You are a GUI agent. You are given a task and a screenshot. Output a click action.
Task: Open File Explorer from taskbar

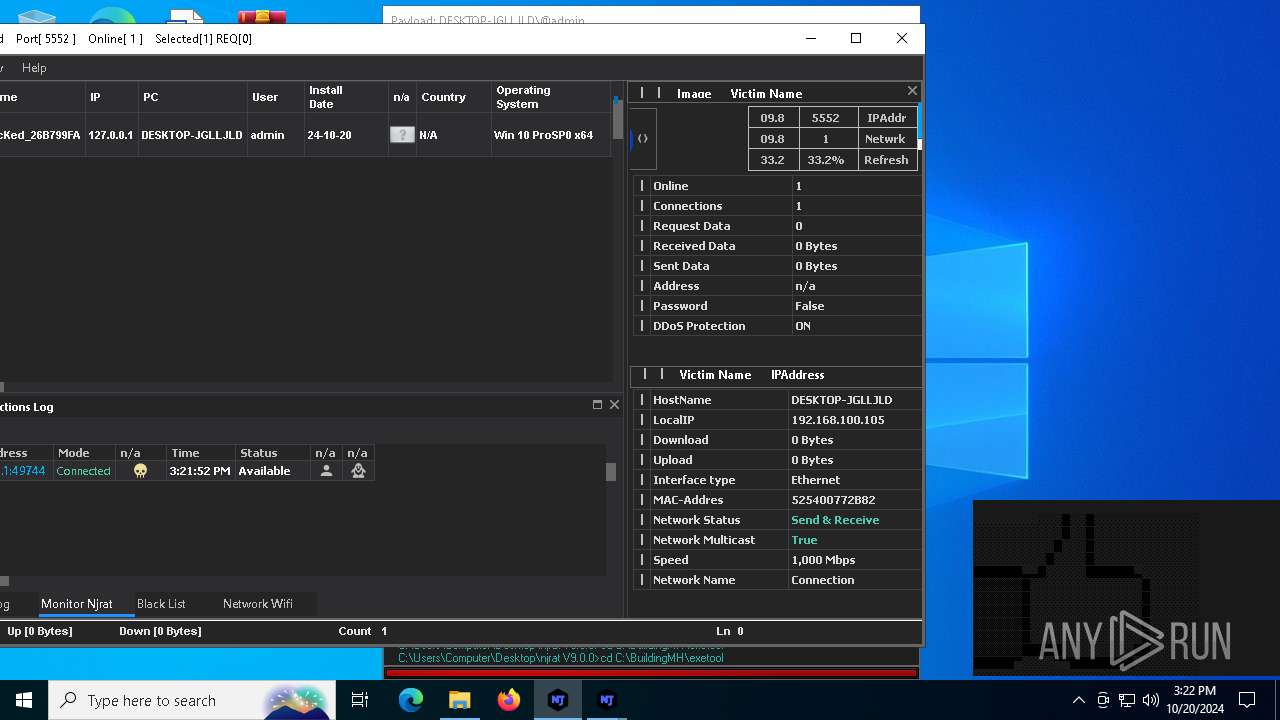point(459,700)
